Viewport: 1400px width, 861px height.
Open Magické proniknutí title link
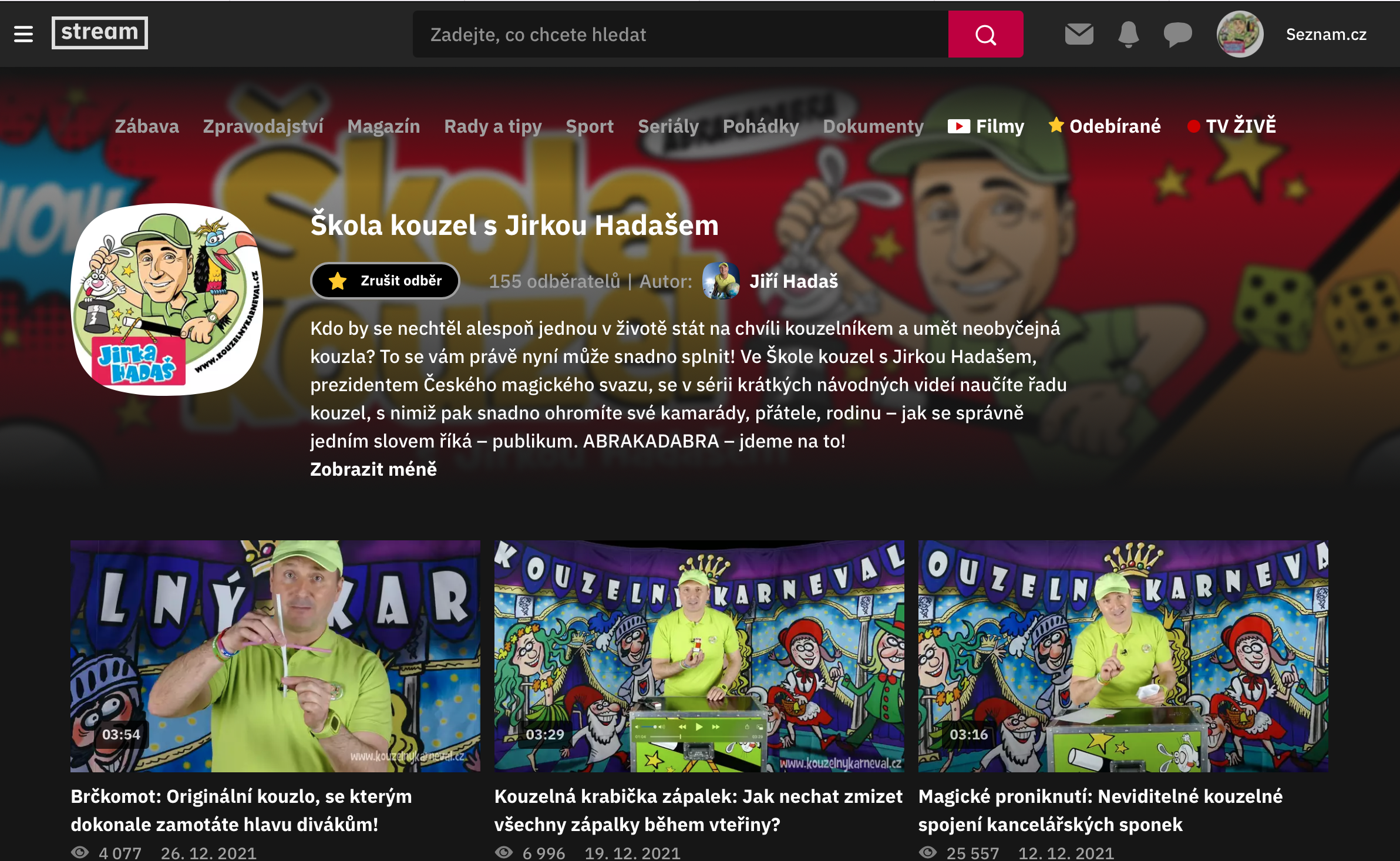click(x=1101, y=810)
